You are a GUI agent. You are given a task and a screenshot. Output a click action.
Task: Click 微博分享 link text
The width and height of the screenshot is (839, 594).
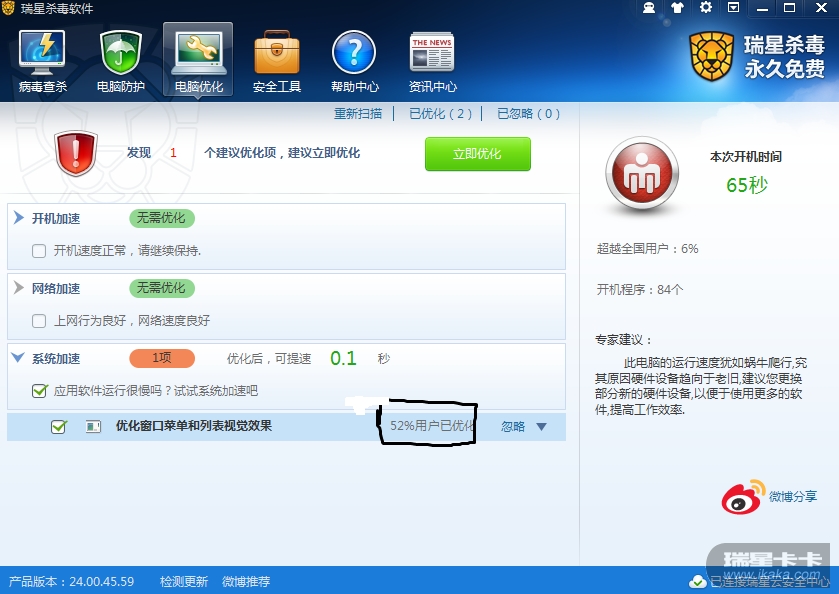[793, 497]
